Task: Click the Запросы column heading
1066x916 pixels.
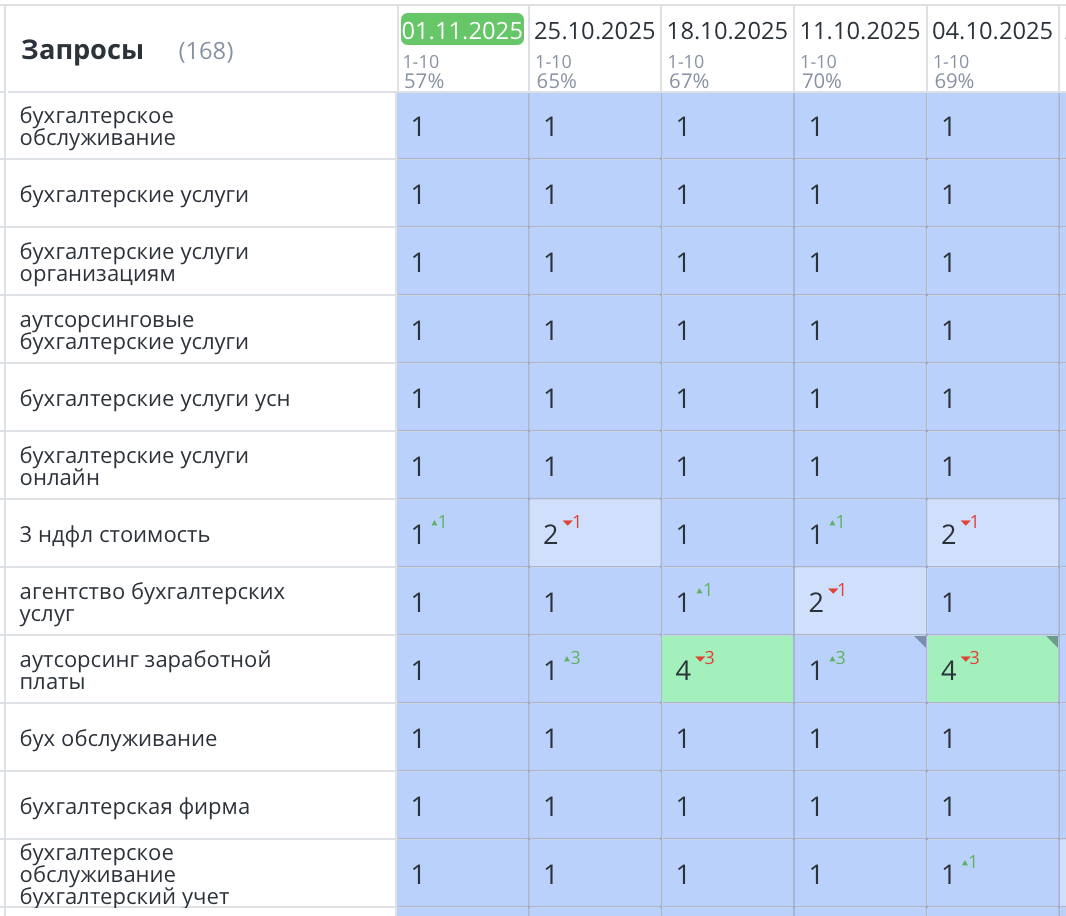Action: pyautogui.click(x=82, y=50)
